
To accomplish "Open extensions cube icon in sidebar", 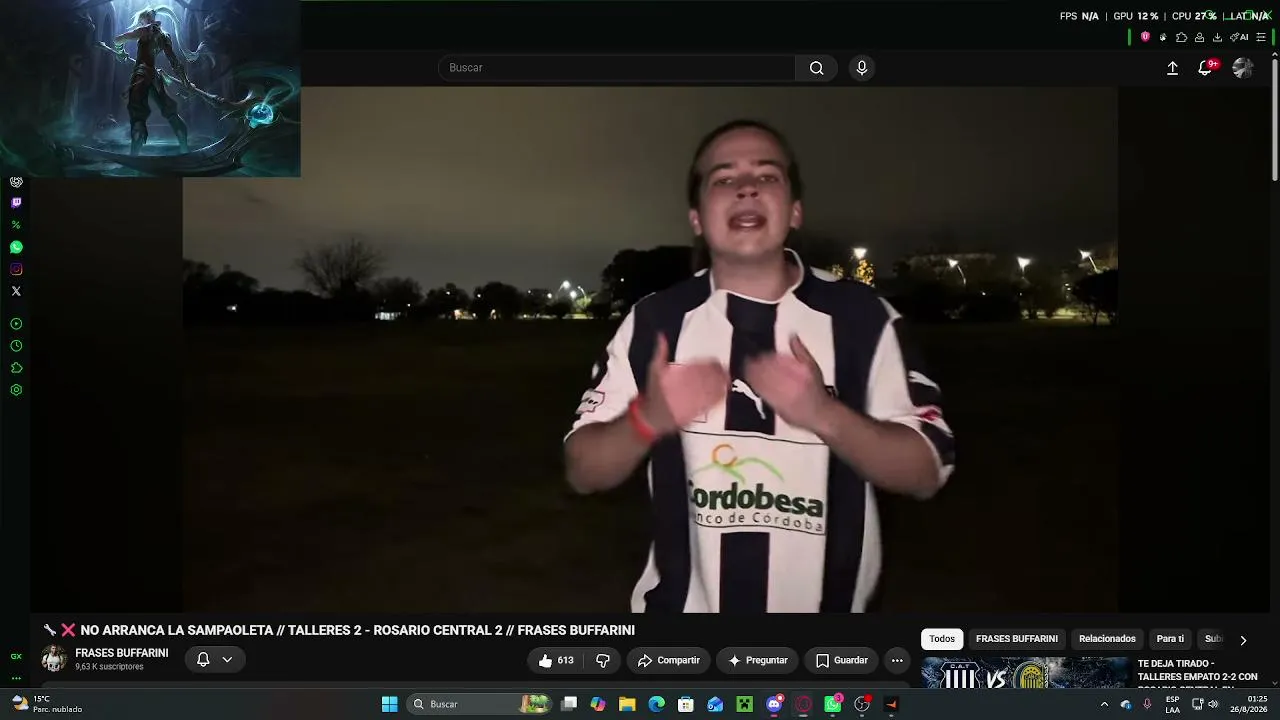I will coord(16,368).
